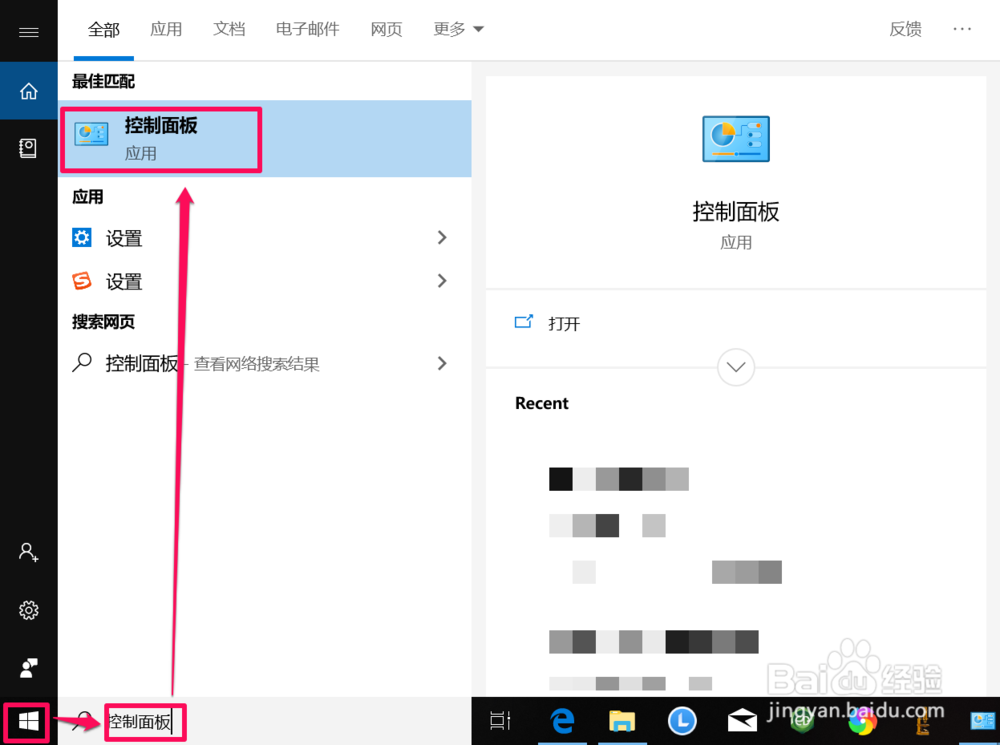Click inside the 控制面板 search box
This screenshot has width=1000, height=745.
click(x=145, y=721)
